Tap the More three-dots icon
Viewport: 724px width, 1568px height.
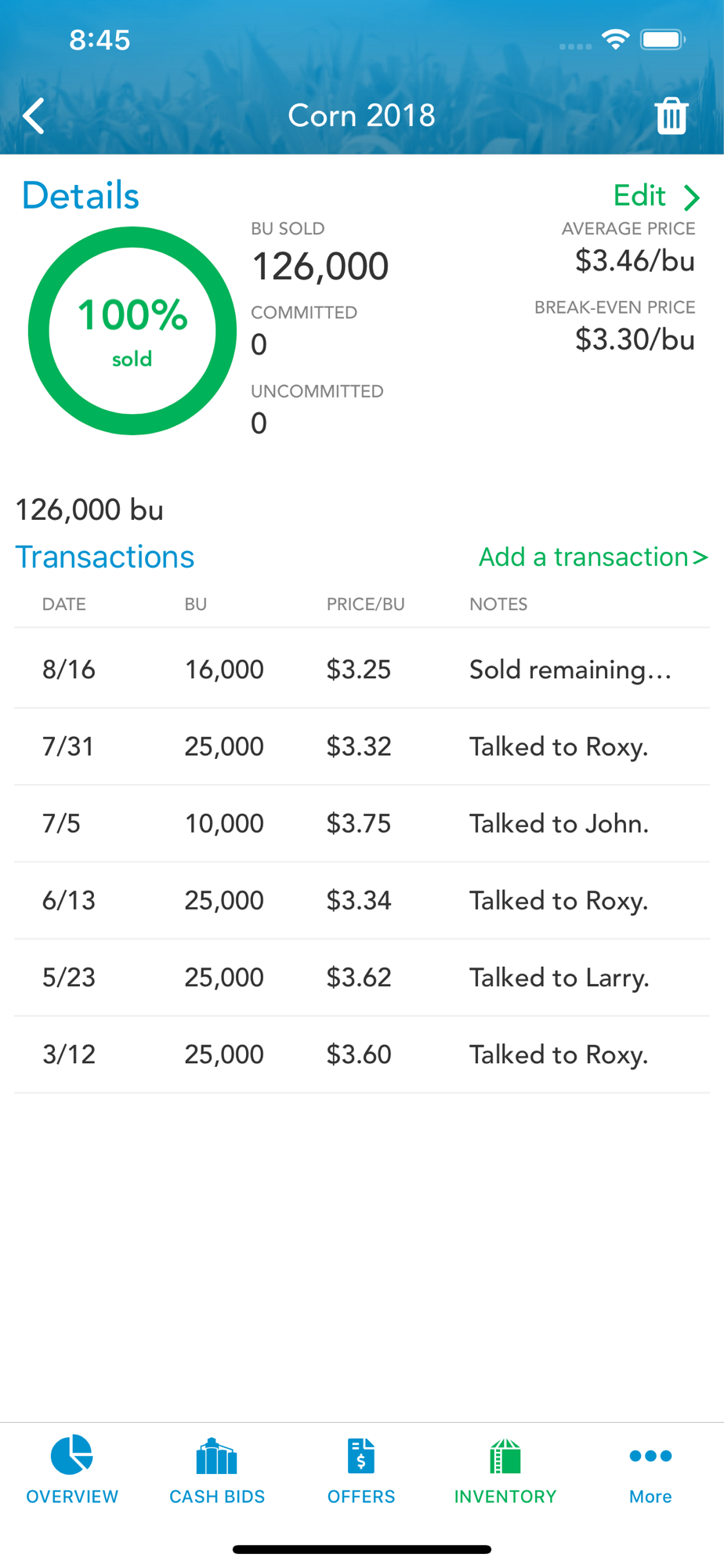tap(650, 1456)
